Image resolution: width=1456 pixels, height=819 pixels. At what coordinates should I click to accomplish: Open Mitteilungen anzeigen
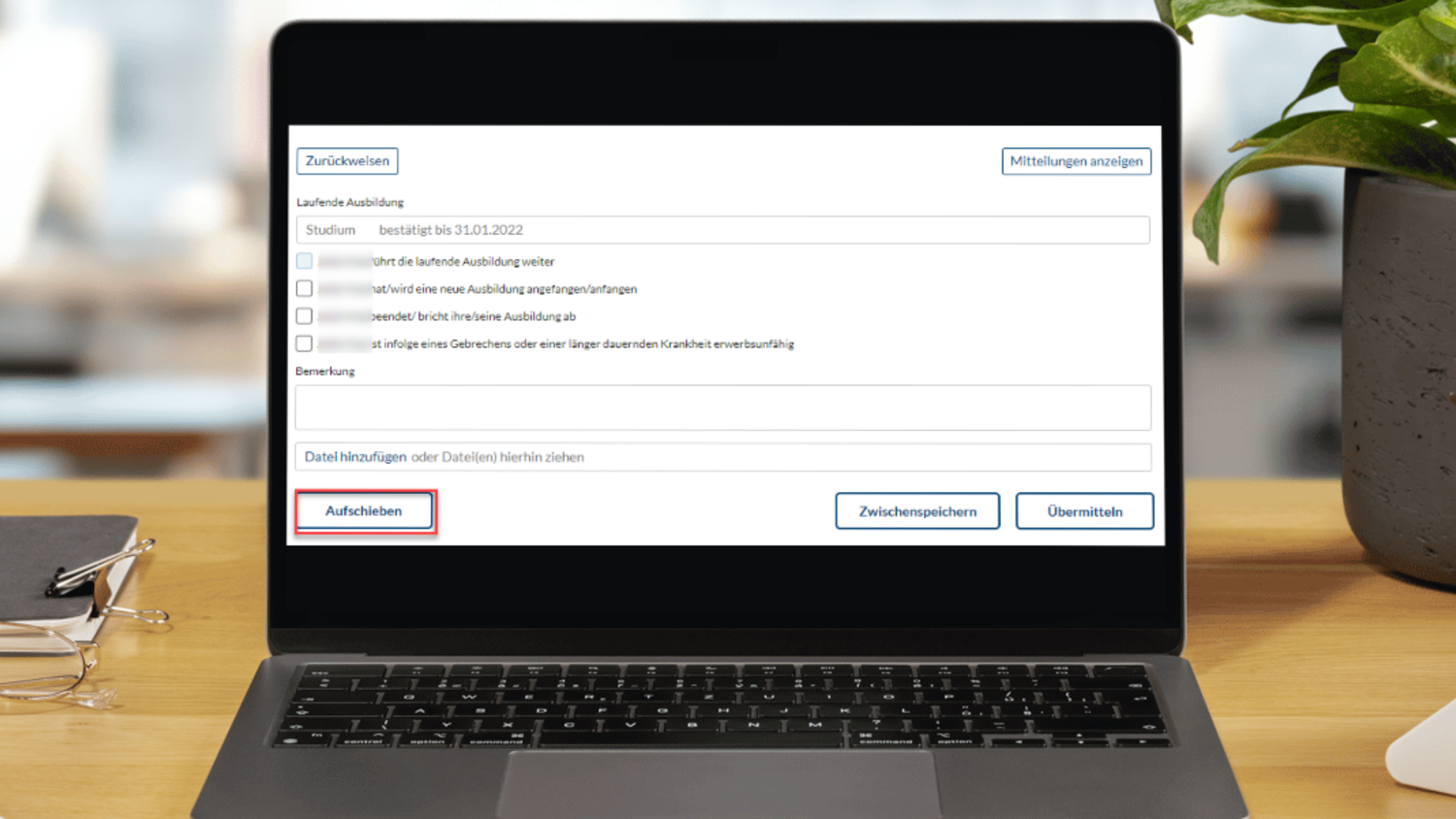pos(1075,161)
